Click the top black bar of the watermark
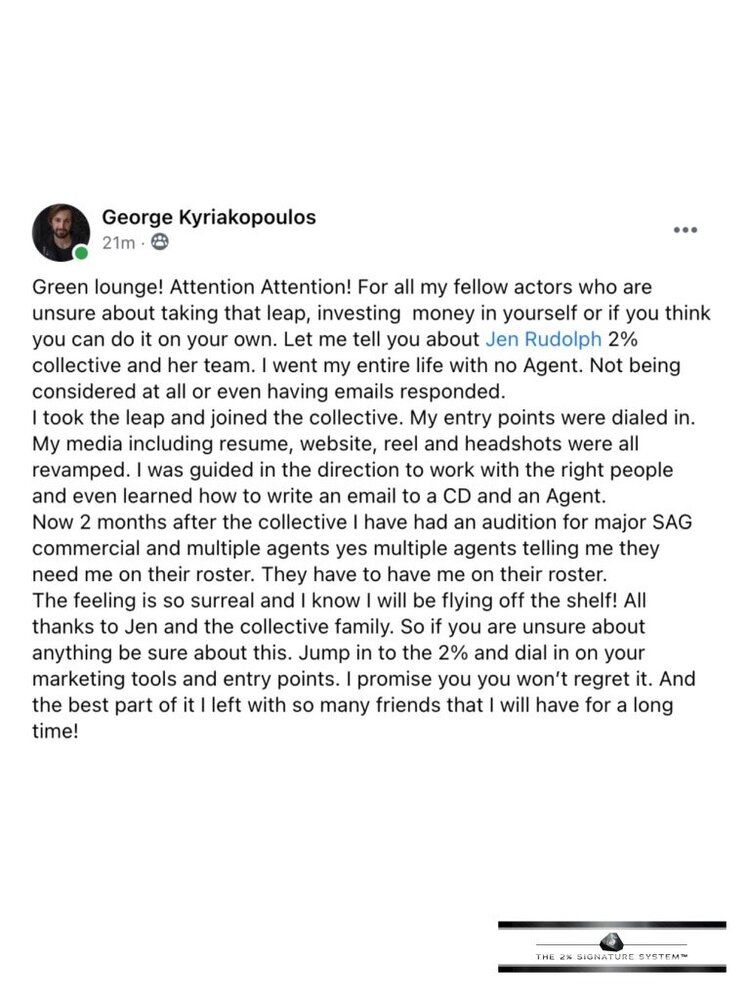This screenshot has width=750, height=1000. tap(612, 925)
